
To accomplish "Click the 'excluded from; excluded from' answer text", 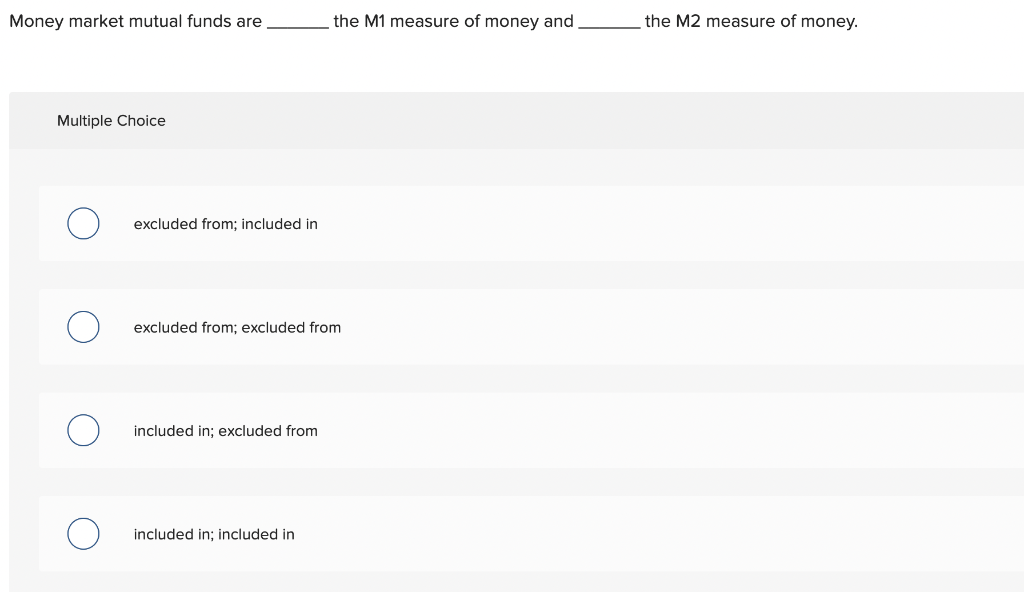I will [237, 327].
